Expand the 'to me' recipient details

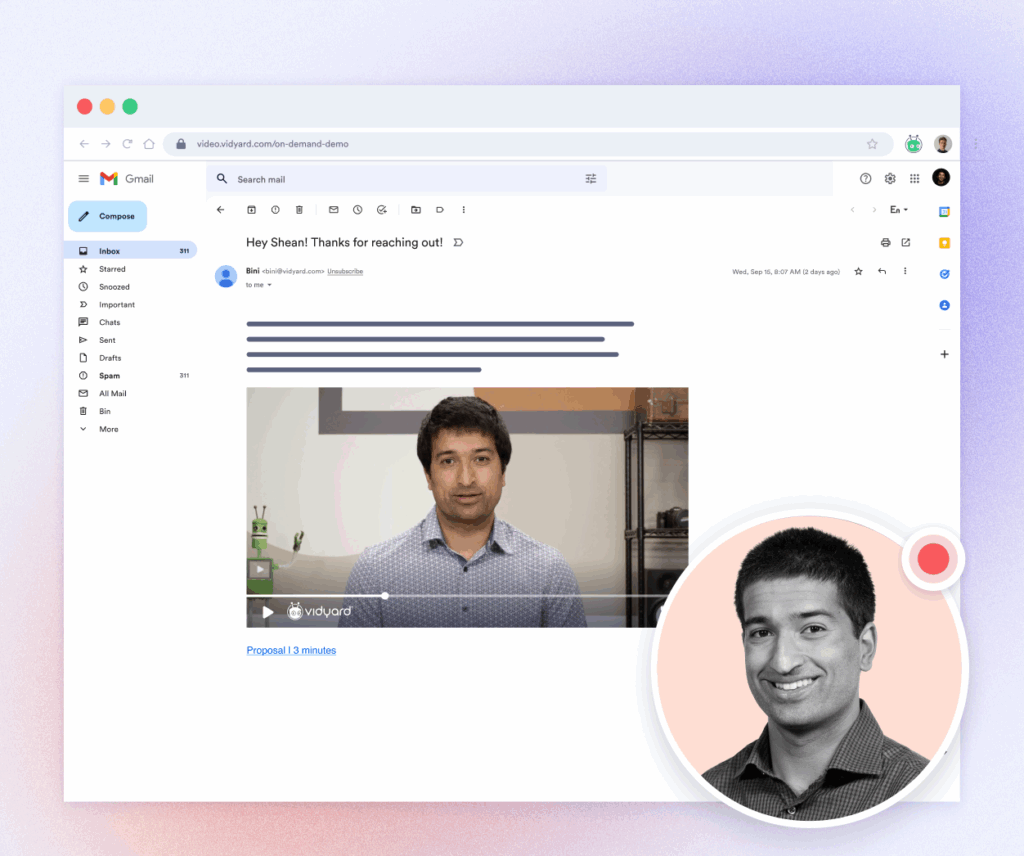pyautogui.click(x=269, y=285)
